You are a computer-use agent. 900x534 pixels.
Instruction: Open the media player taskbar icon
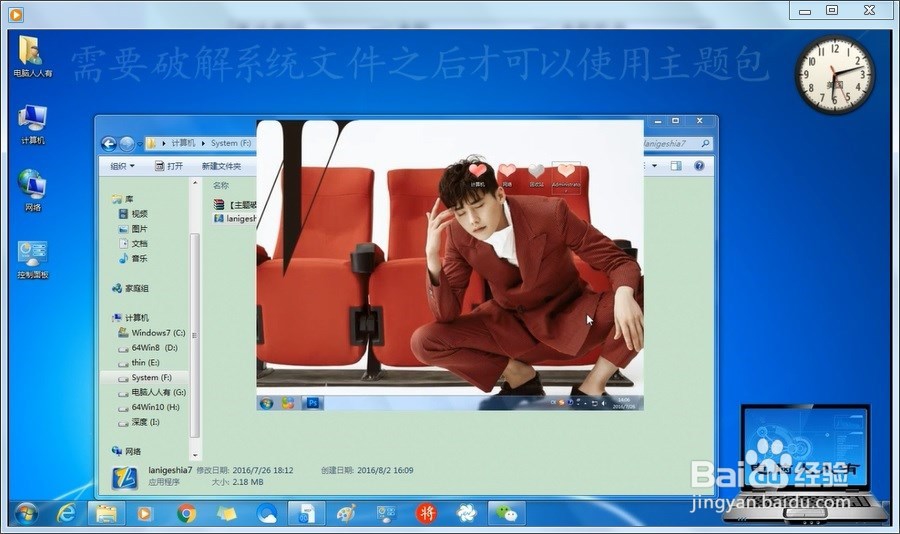[144, 513]
